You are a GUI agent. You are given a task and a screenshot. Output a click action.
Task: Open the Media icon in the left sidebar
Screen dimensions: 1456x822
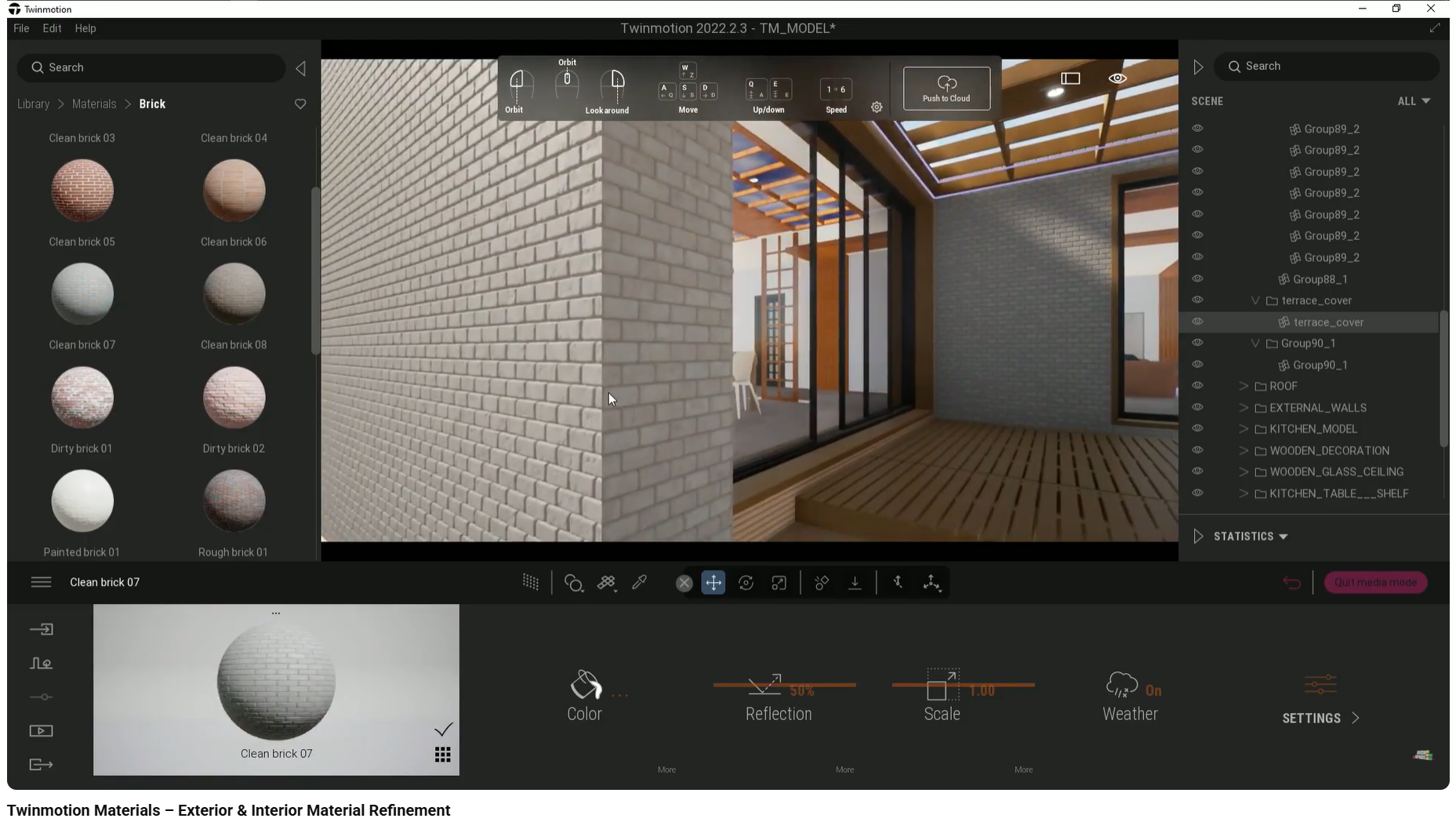tap(41, 731)
